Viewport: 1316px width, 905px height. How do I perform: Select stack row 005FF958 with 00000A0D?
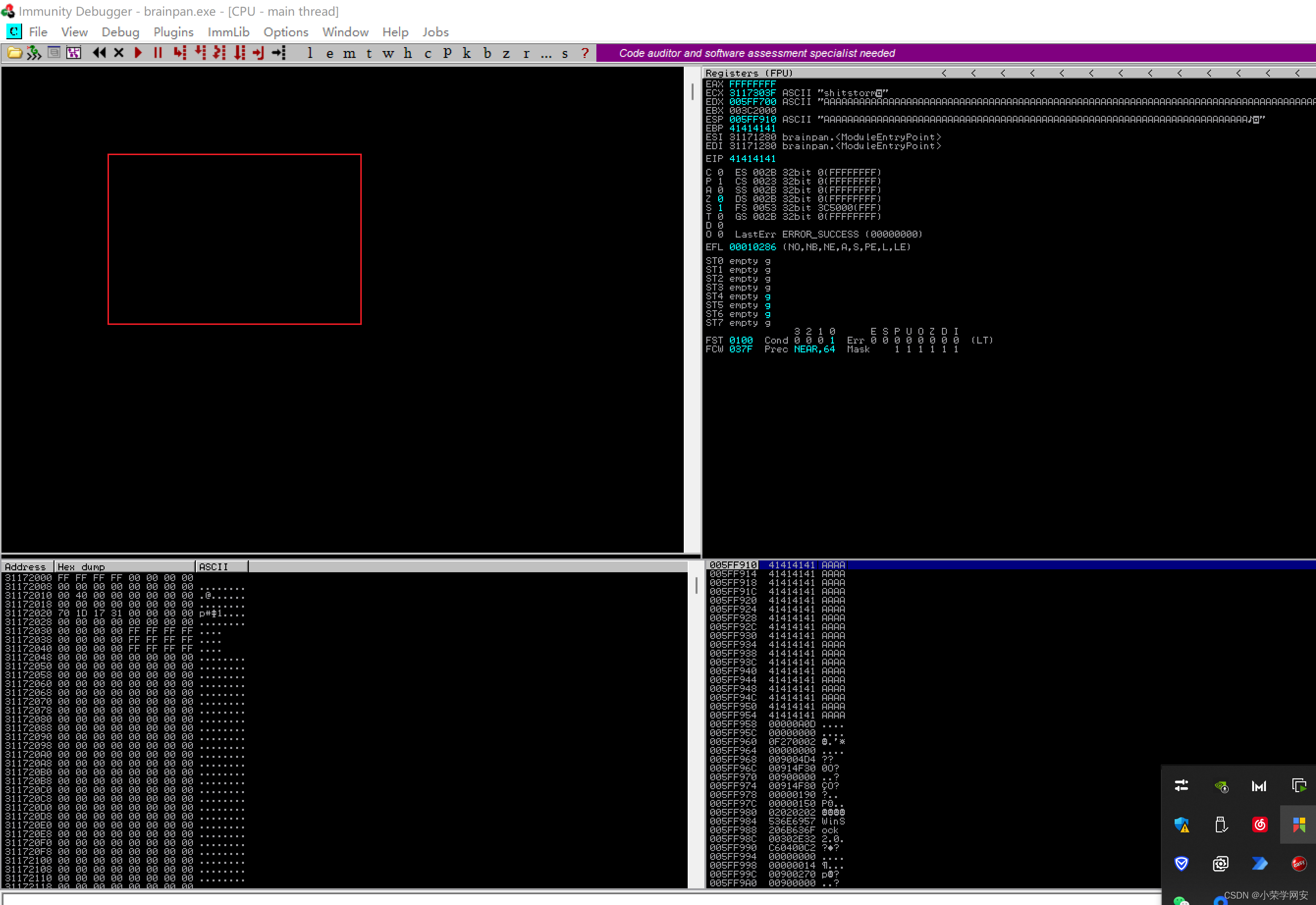1010,724
